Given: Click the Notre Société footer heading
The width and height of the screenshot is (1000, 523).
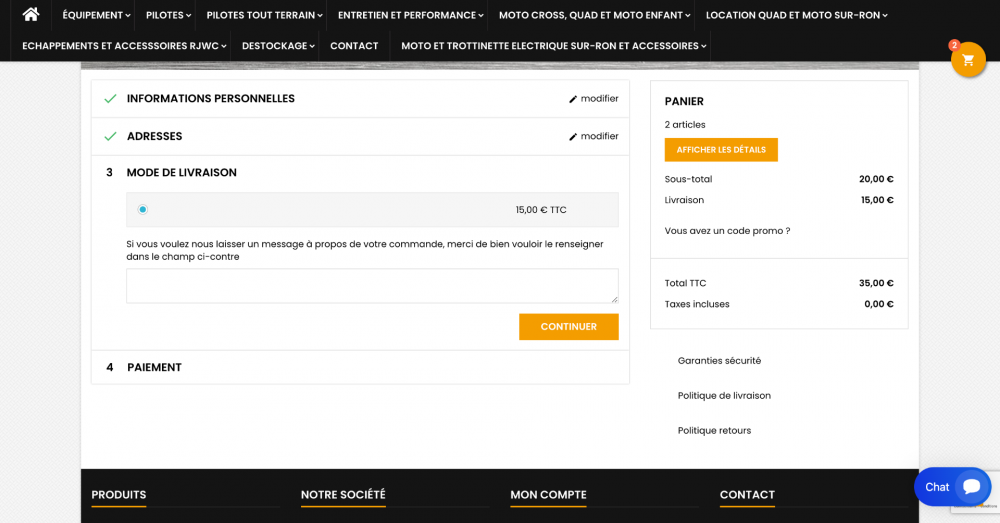Looking at the screenshot, I should click(343, 494).
